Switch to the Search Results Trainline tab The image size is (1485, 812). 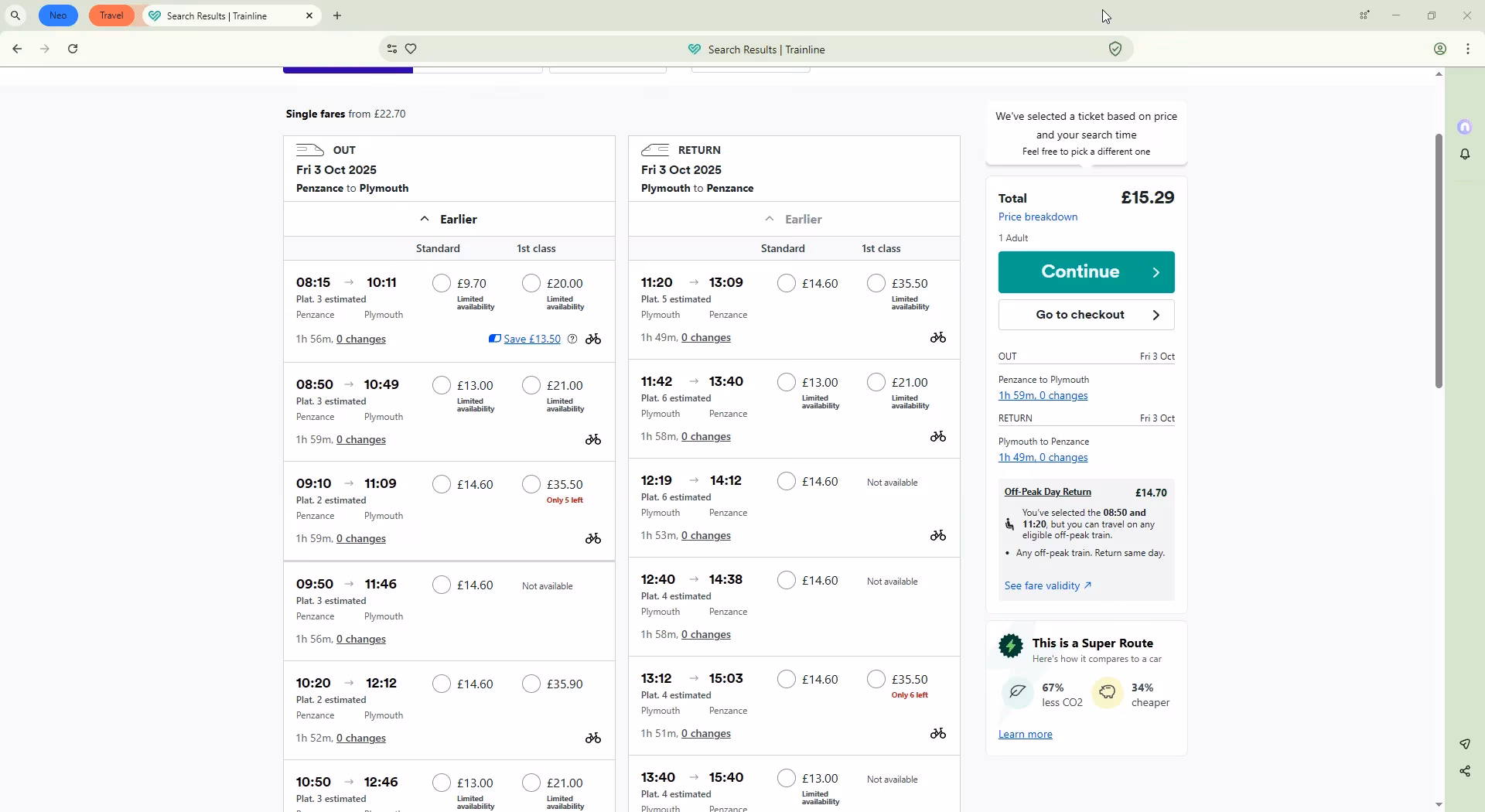point(224,15)
